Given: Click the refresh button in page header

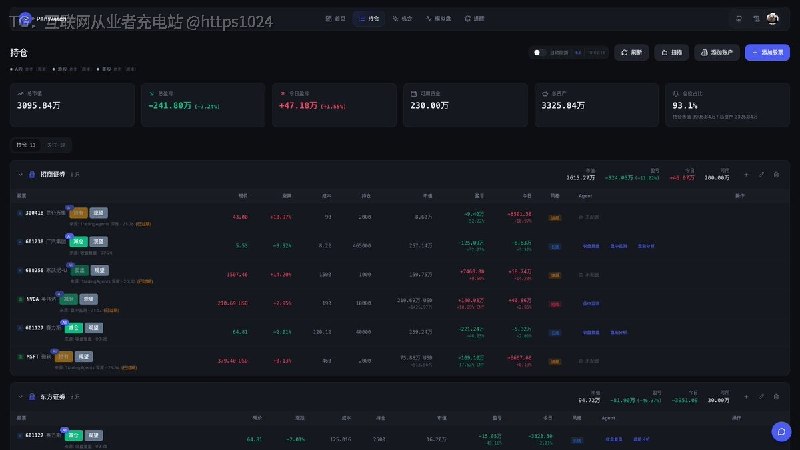Looking at the screenshot, I should 631,53.
